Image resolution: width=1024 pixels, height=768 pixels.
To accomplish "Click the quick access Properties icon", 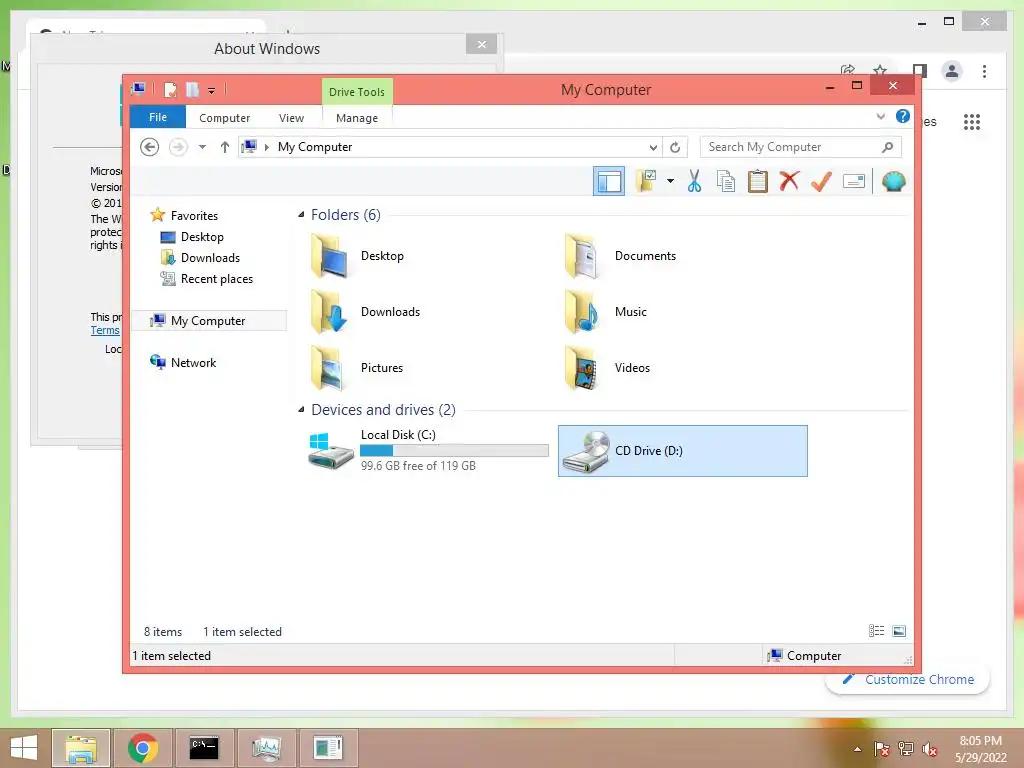I will 170,89.
